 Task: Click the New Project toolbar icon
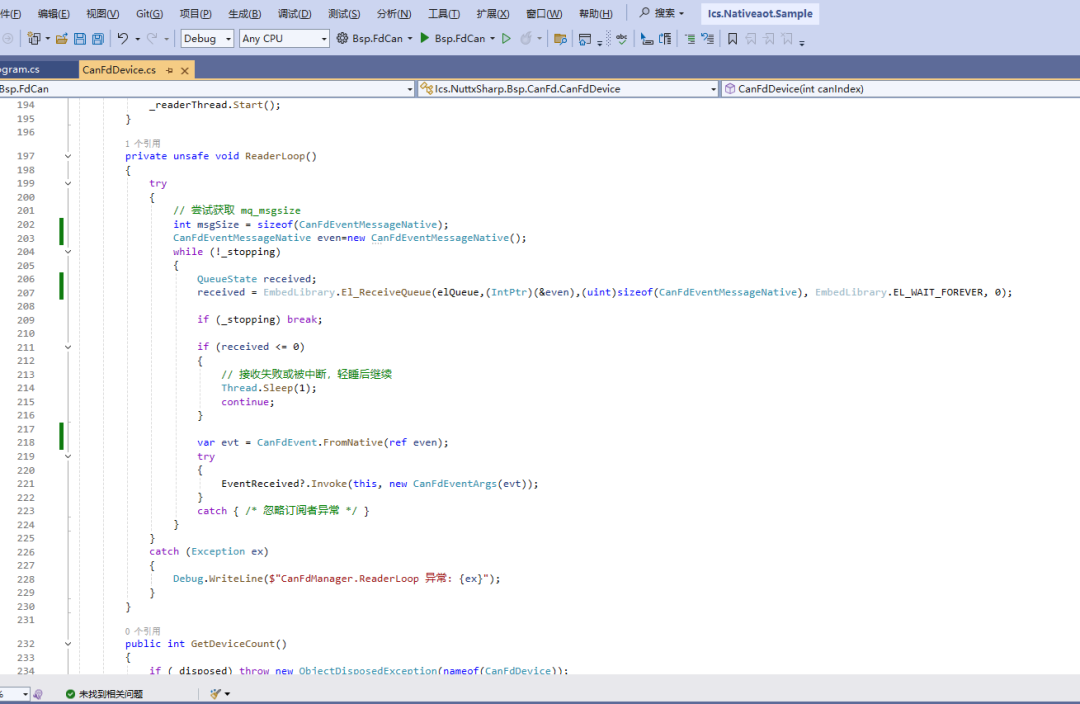point(34,39)
